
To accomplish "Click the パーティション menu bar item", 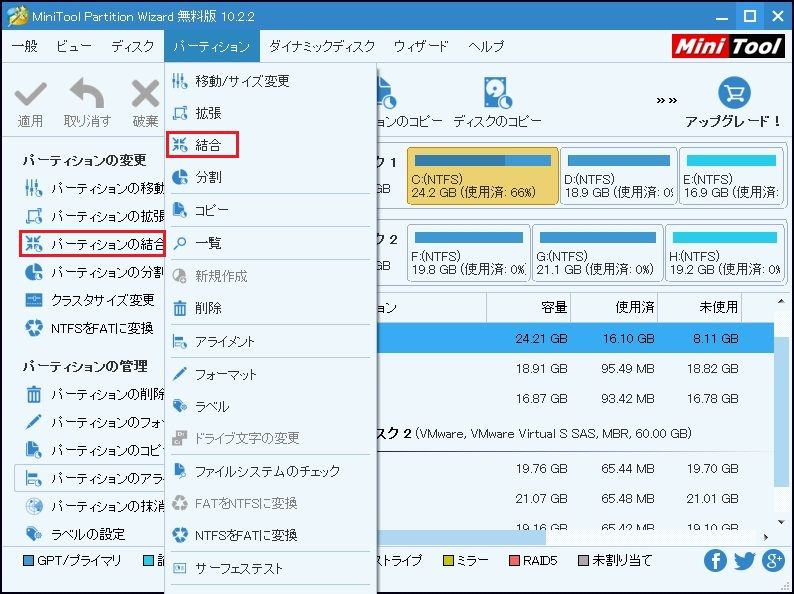I will click(212, 46).
